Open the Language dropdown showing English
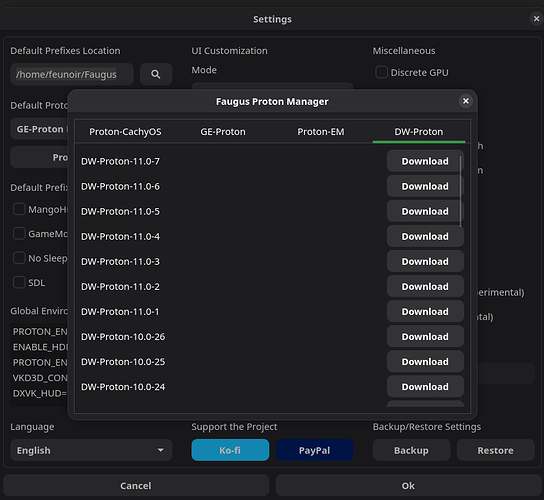Viewport: 544px width, 500px height. pos(91,450)
